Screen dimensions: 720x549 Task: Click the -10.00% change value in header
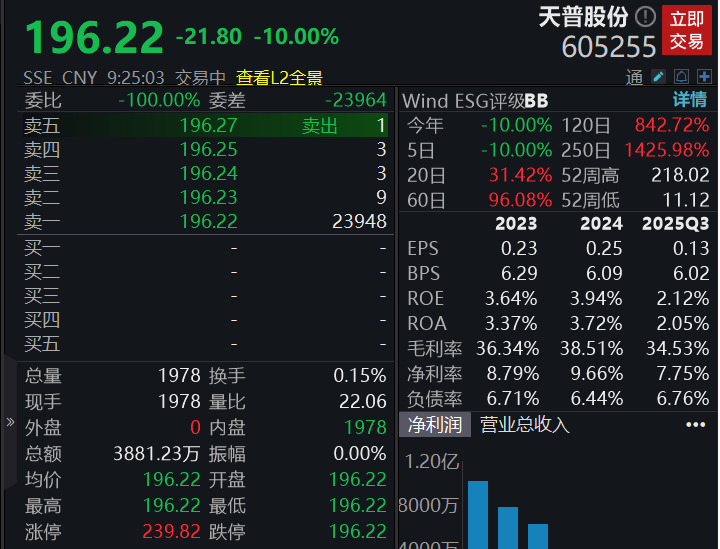[x=296, y=37]
